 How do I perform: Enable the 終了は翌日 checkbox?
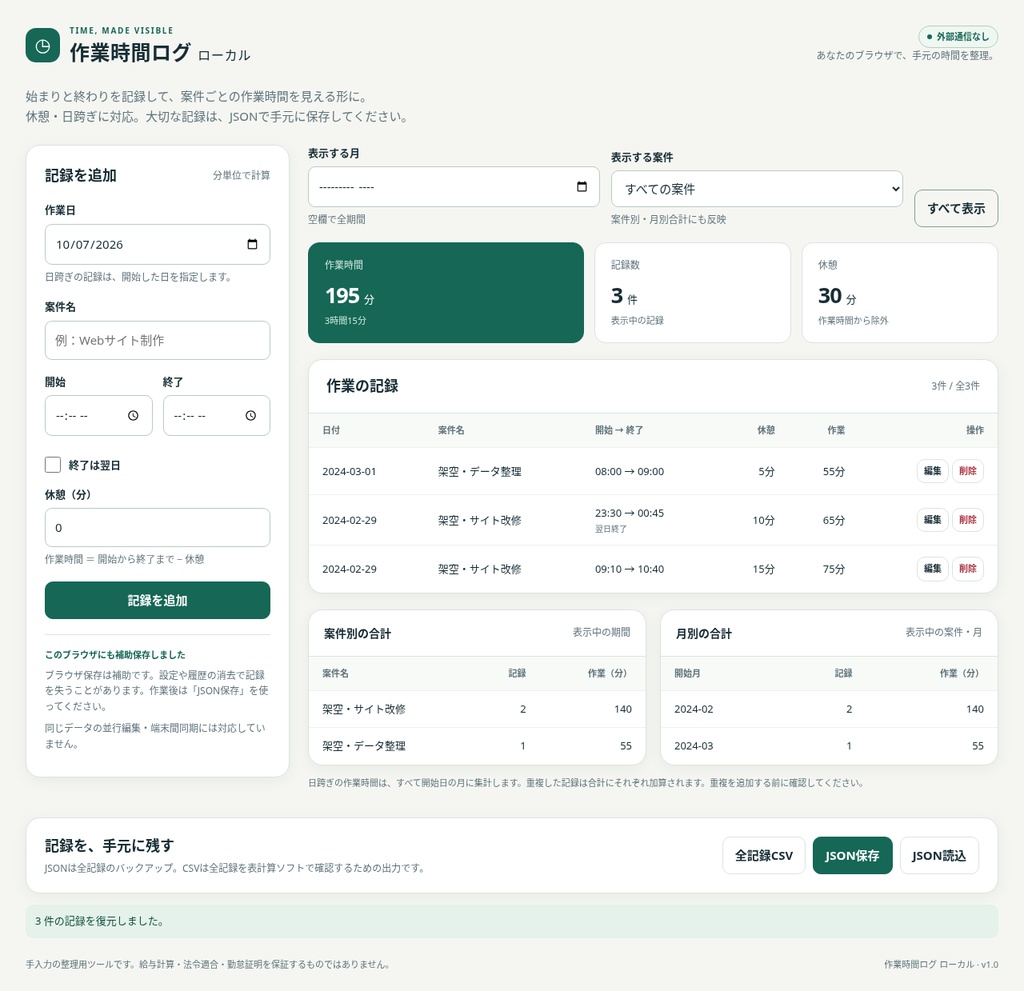coord(53,464)
